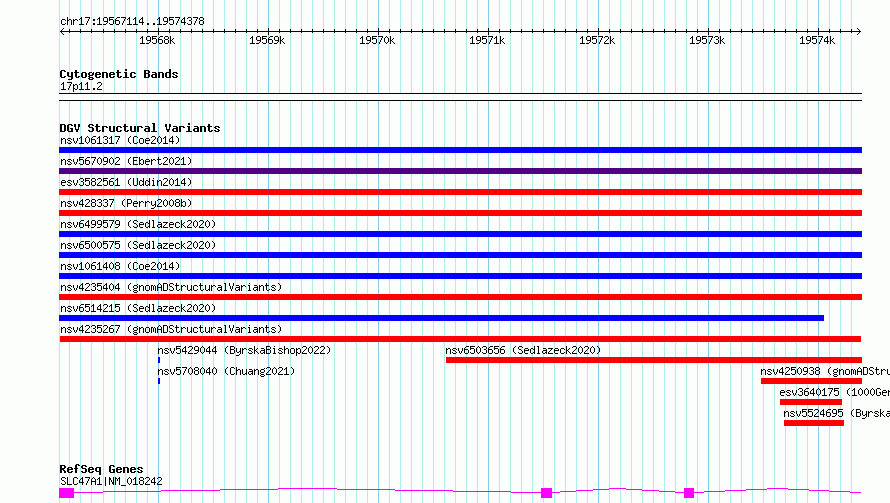Click the nsv6503656 (Sedlazeck2020) label
The image size is (890, 503).
coord(523,350)
